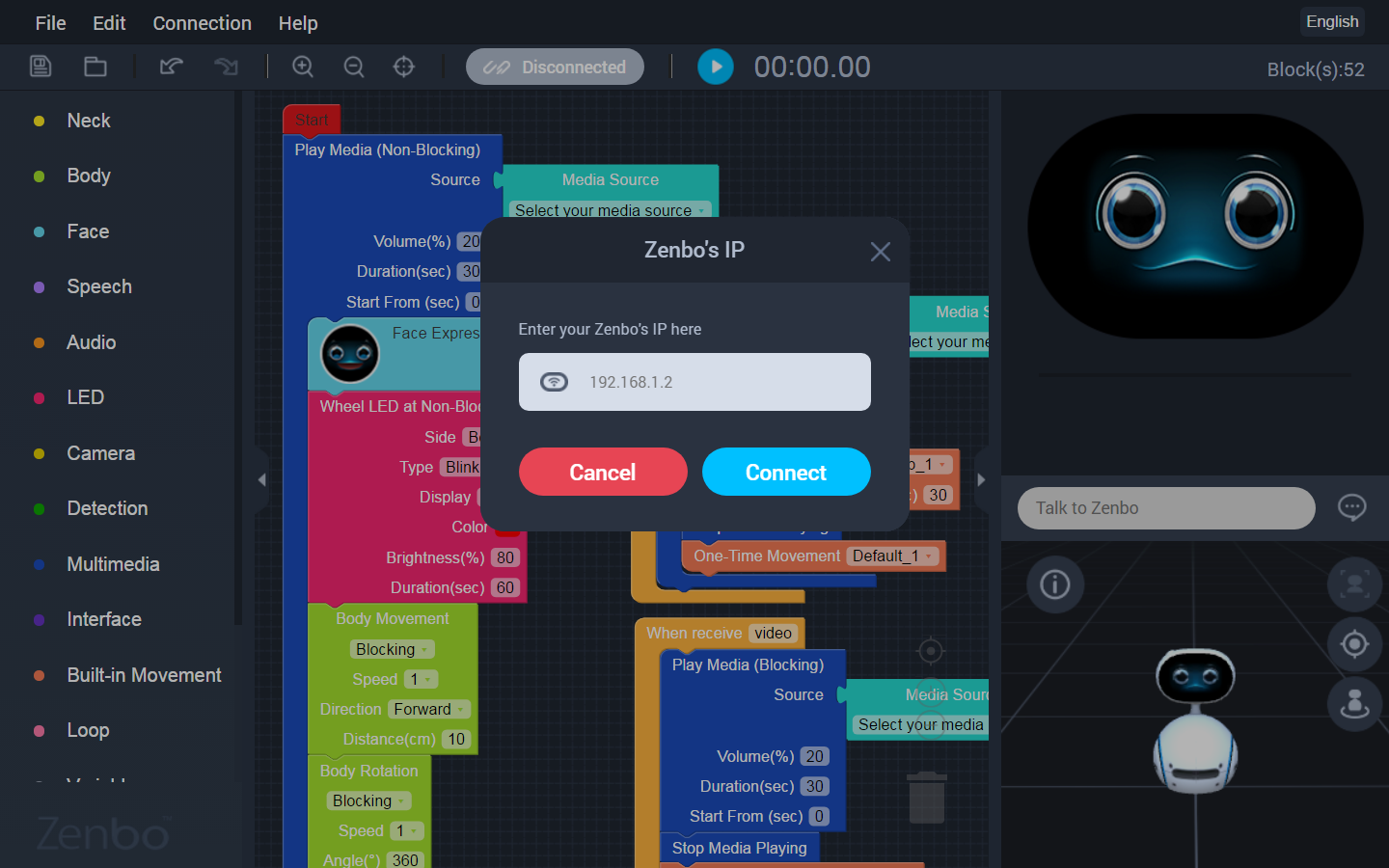Select the Built-in Movement category
This screenshot has height=868, width=1389.
144,675
